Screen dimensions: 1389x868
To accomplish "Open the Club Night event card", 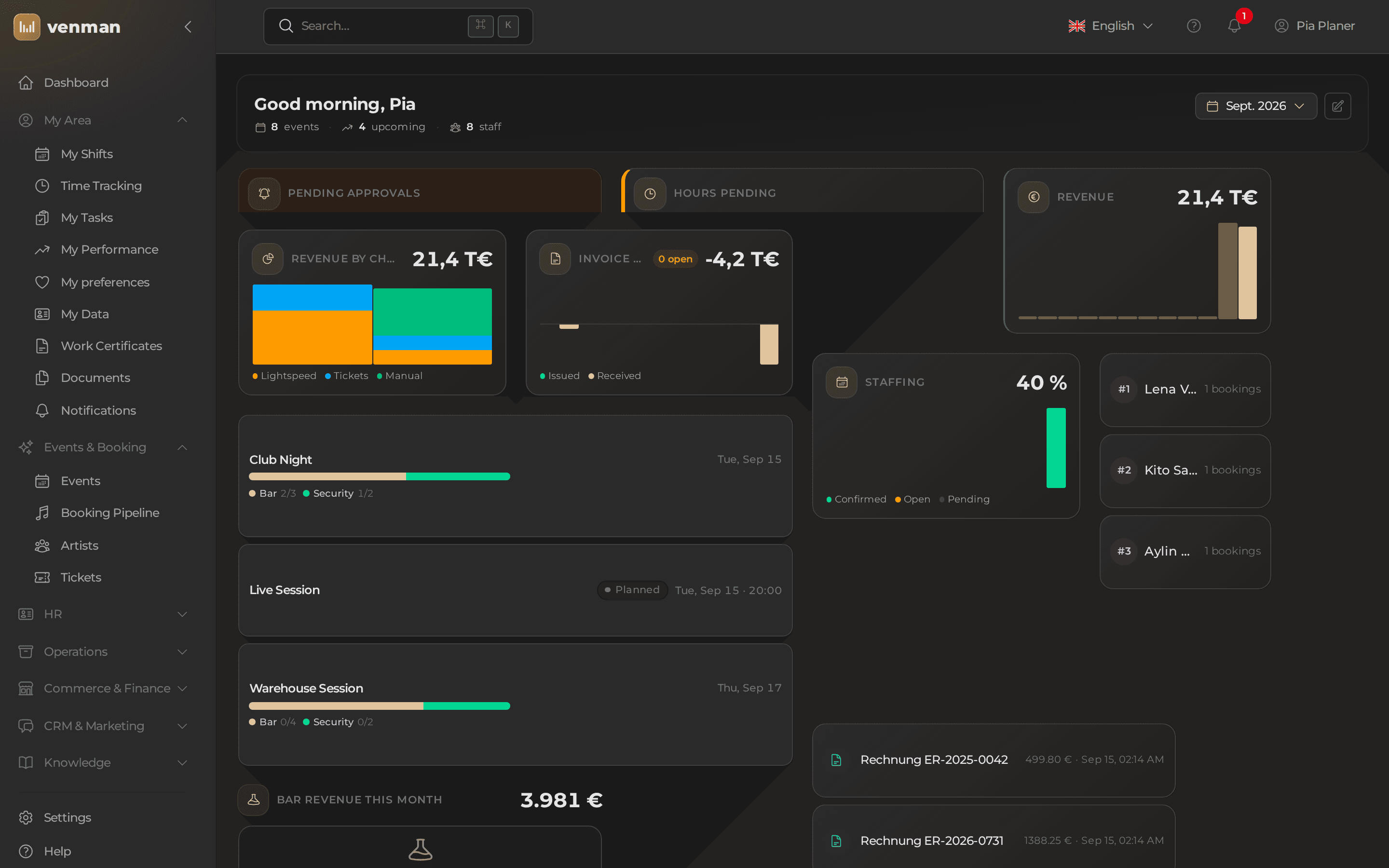I will click(x=516, y=476).
